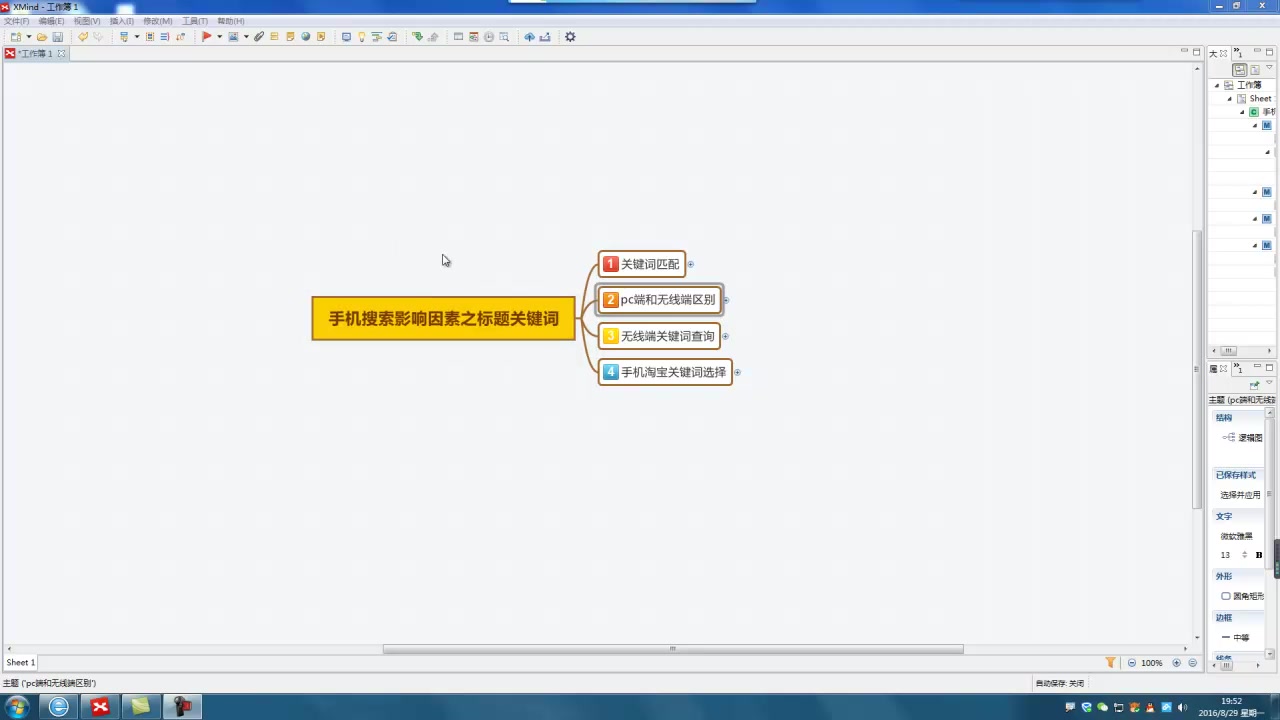Click the Label toolbar icon
Screen dimensions: 1280x720
(x=274, y=37)
